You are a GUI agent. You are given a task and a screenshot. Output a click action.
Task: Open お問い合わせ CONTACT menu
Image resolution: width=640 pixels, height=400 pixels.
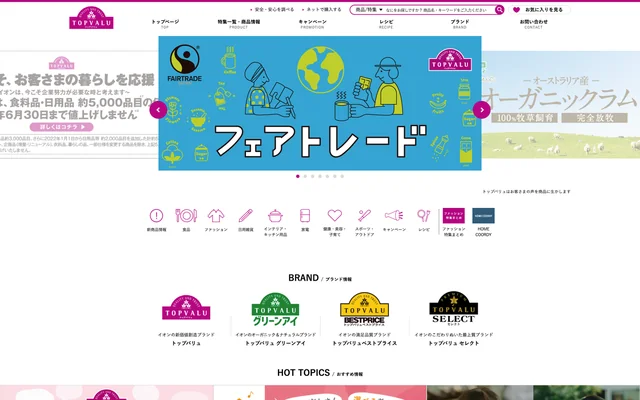533,24
